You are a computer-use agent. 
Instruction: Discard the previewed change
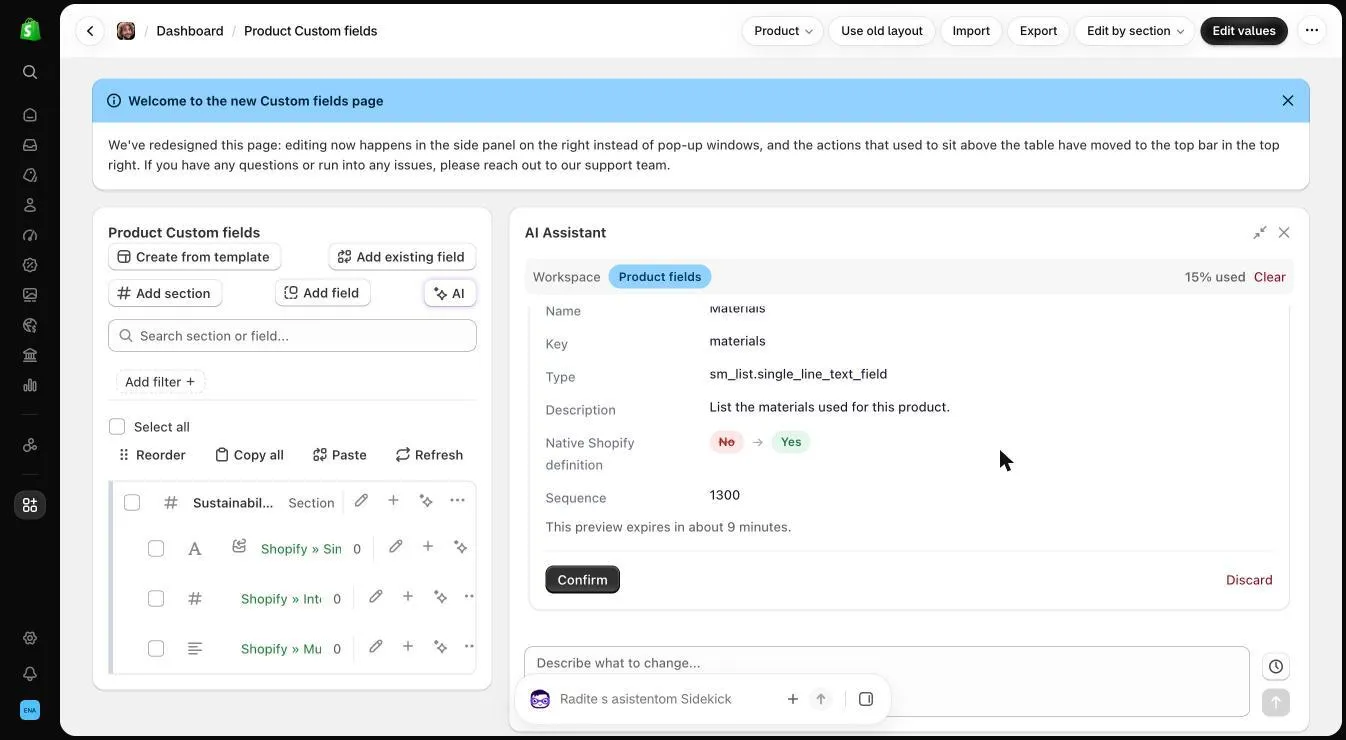pos(1249,580)
